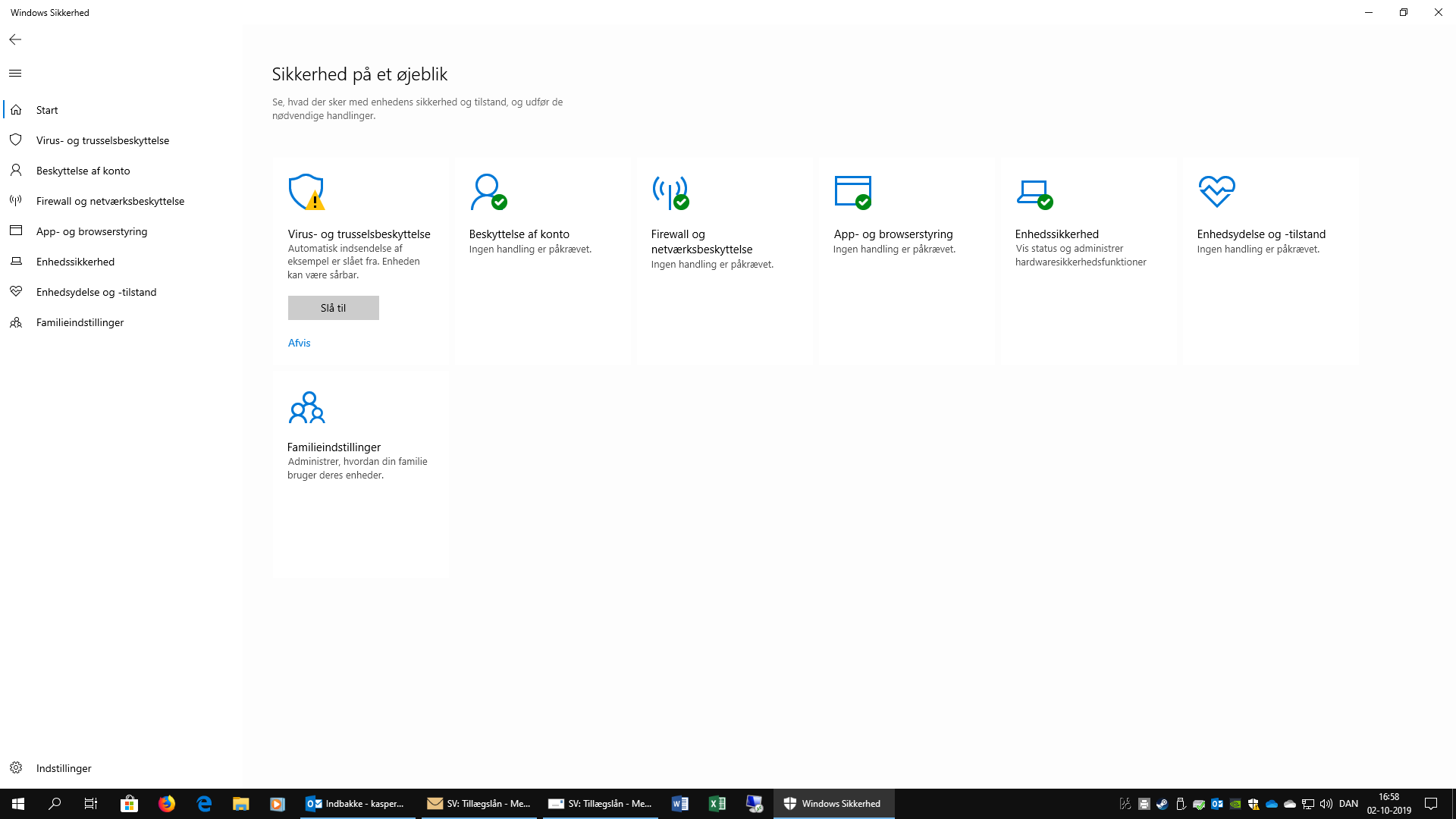The image size is (1456, 819).
Task: Click Firewall og netværksbeskyttelse antenna tile icon
Action: (670, 192)
